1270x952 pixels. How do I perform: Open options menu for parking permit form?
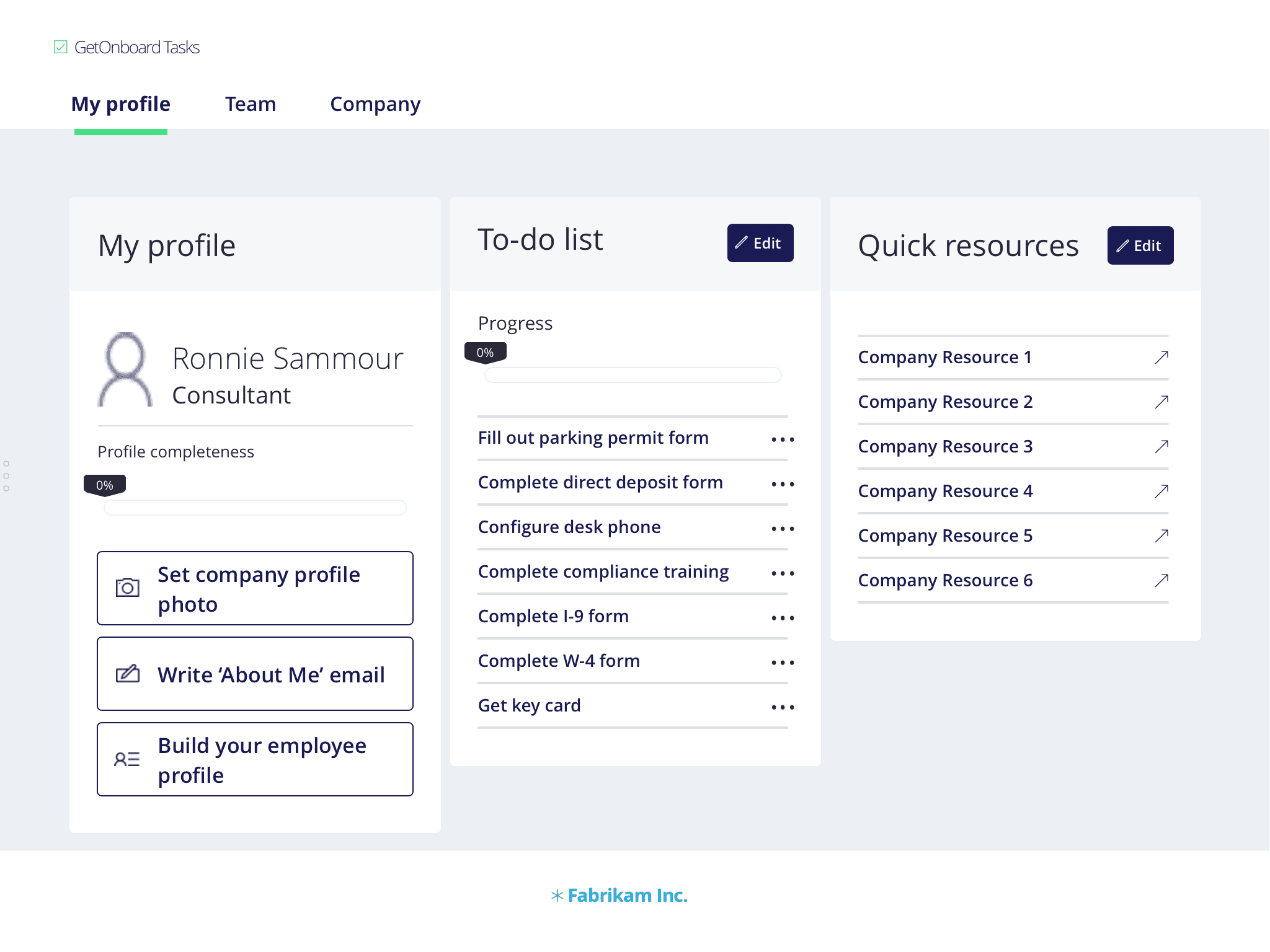[x=783, y=439]
